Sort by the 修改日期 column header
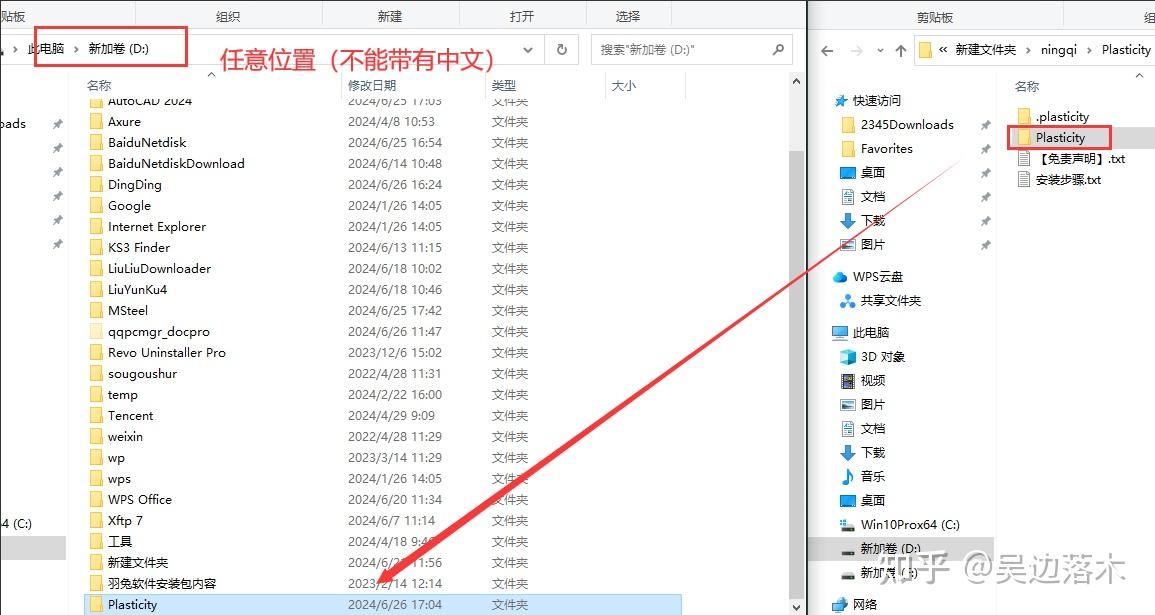The image size is (1155, 615). pyautogui.click(x=372, y=85)
